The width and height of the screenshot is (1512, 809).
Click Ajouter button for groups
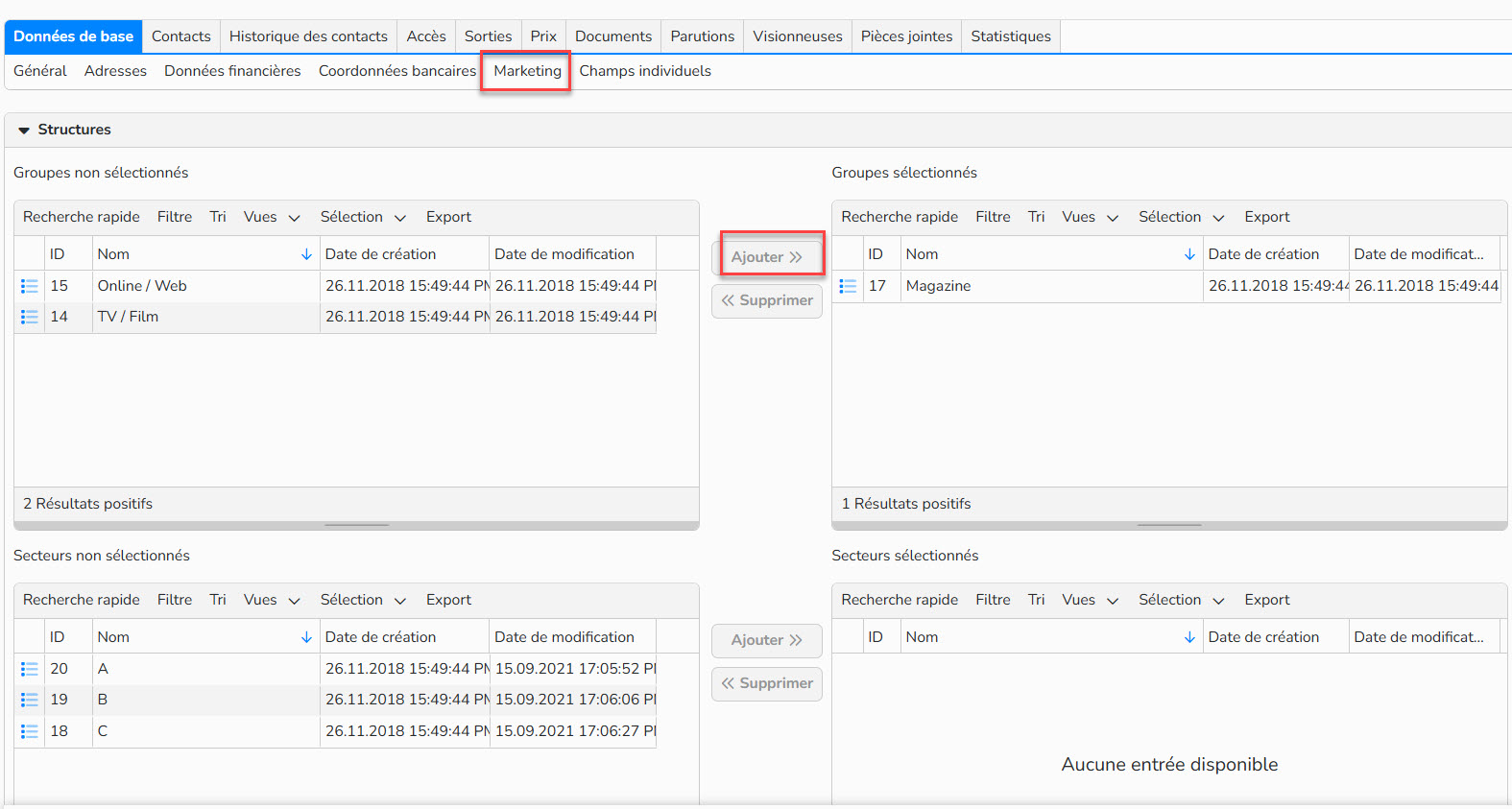click(767, 257)
